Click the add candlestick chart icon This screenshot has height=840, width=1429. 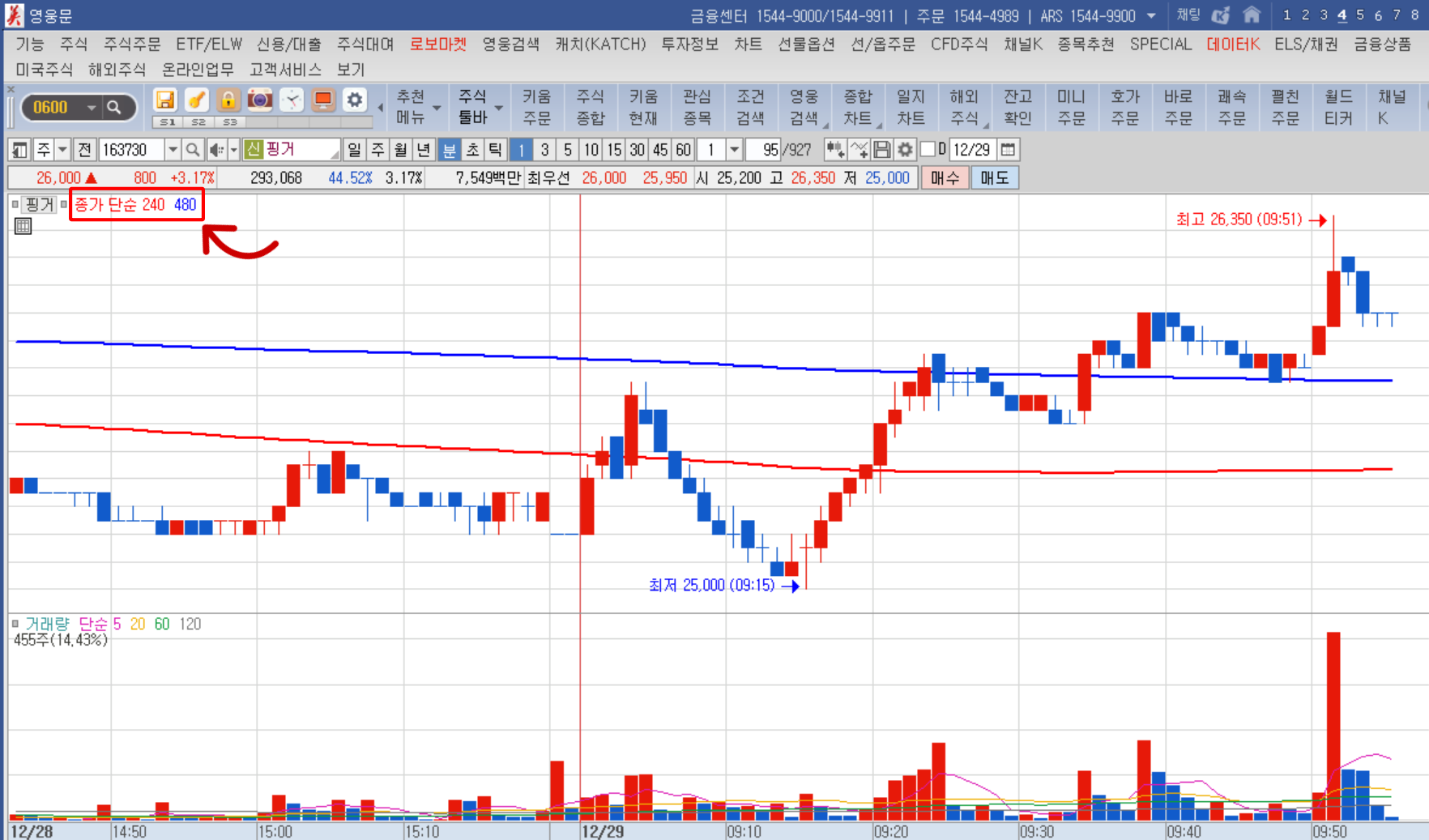click(x=835, y=150)
